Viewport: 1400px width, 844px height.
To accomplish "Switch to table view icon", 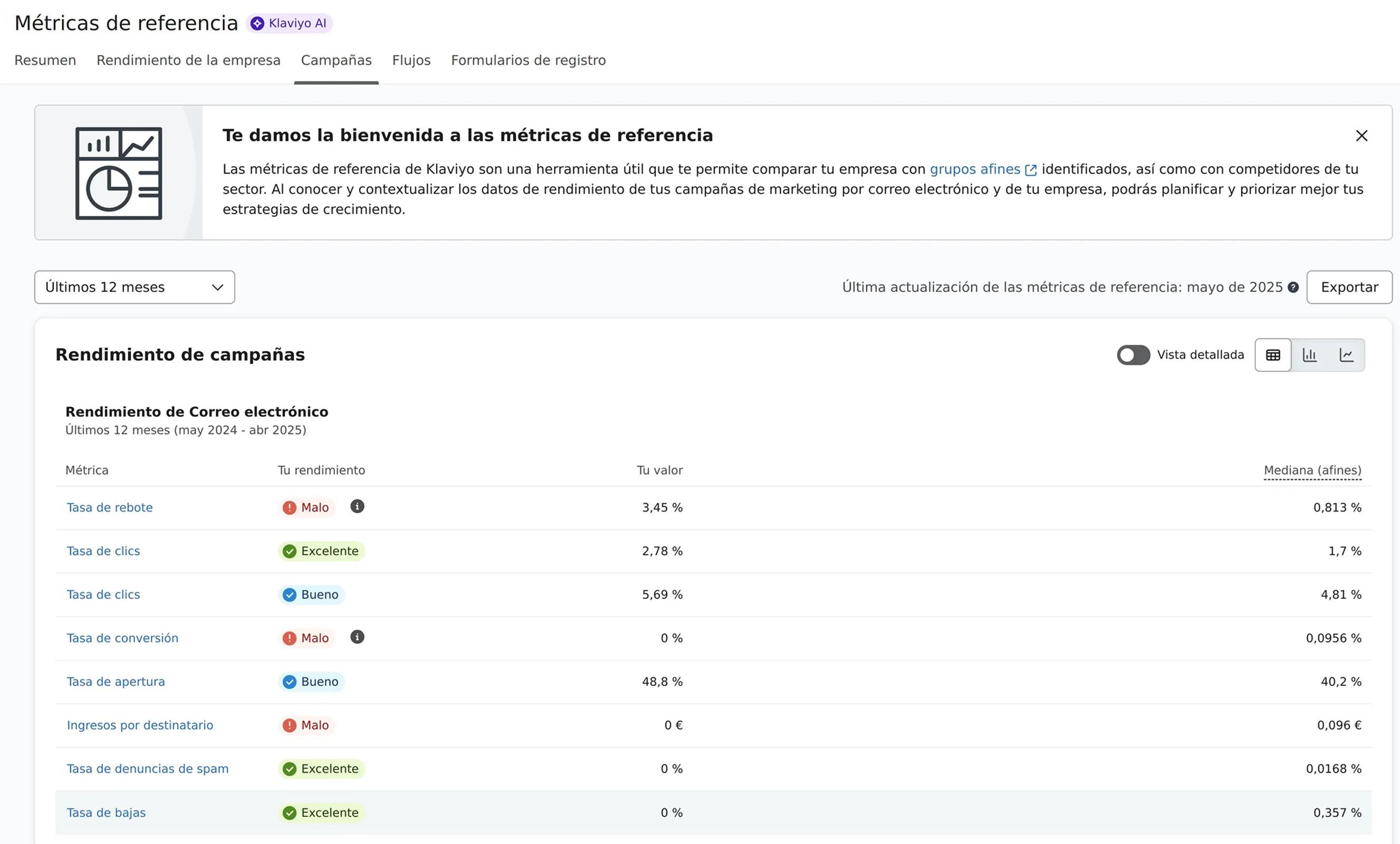I will click(1273, 355).
